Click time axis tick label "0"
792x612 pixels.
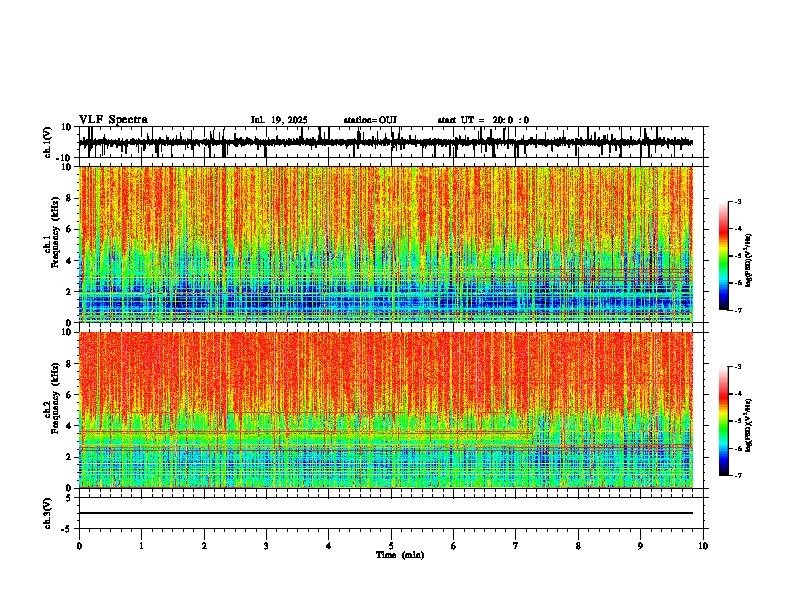(79, 546)
